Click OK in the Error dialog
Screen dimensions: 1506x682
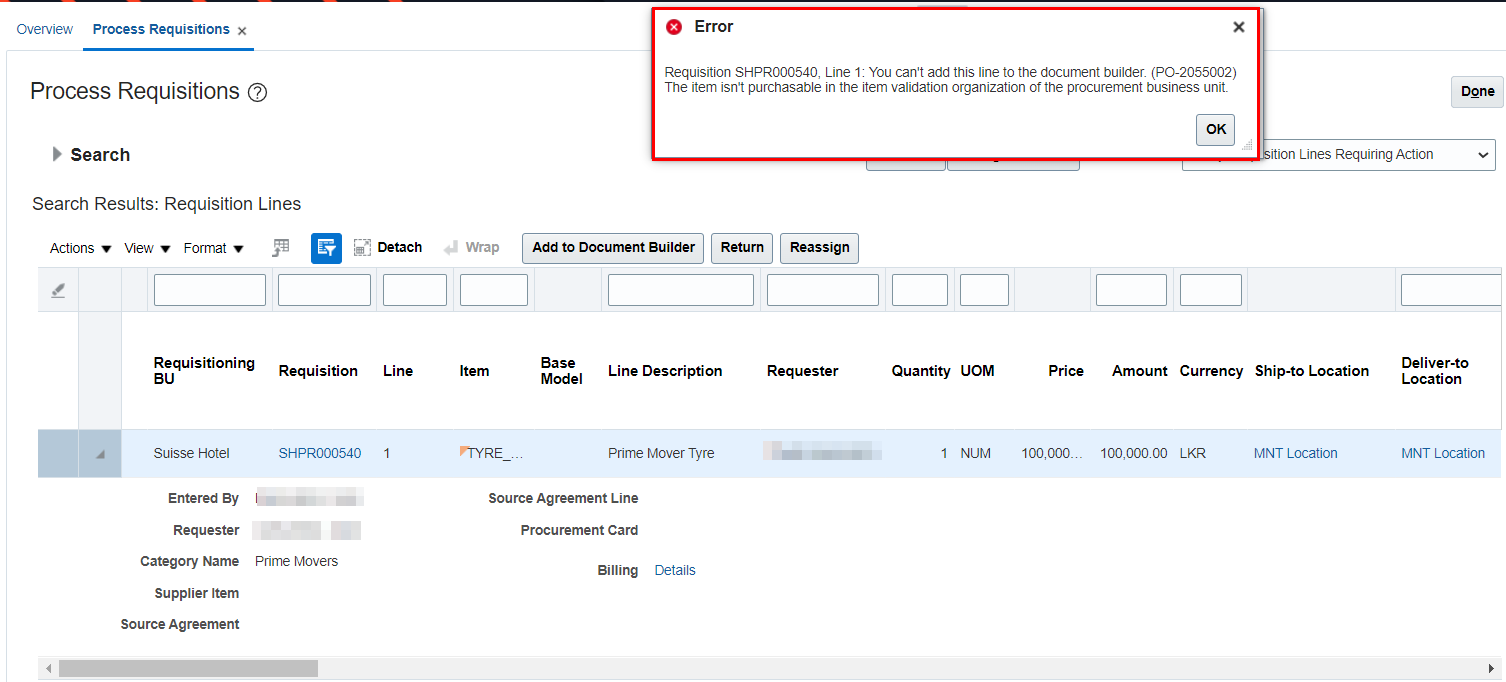(1215, 130)
